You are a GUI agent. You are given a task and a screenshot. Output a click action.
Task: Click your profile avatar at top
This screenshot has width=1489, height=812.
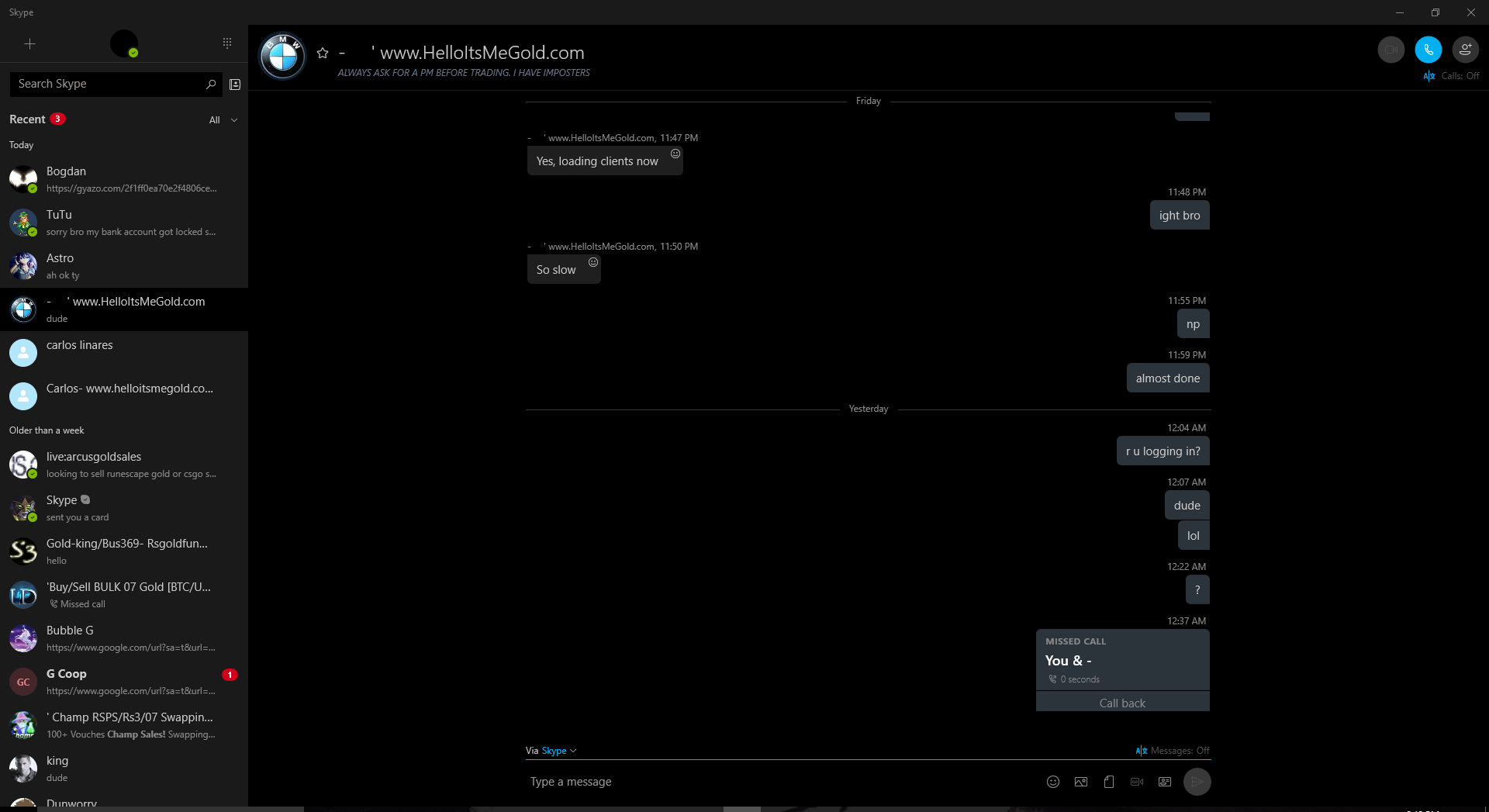point(124,43)
